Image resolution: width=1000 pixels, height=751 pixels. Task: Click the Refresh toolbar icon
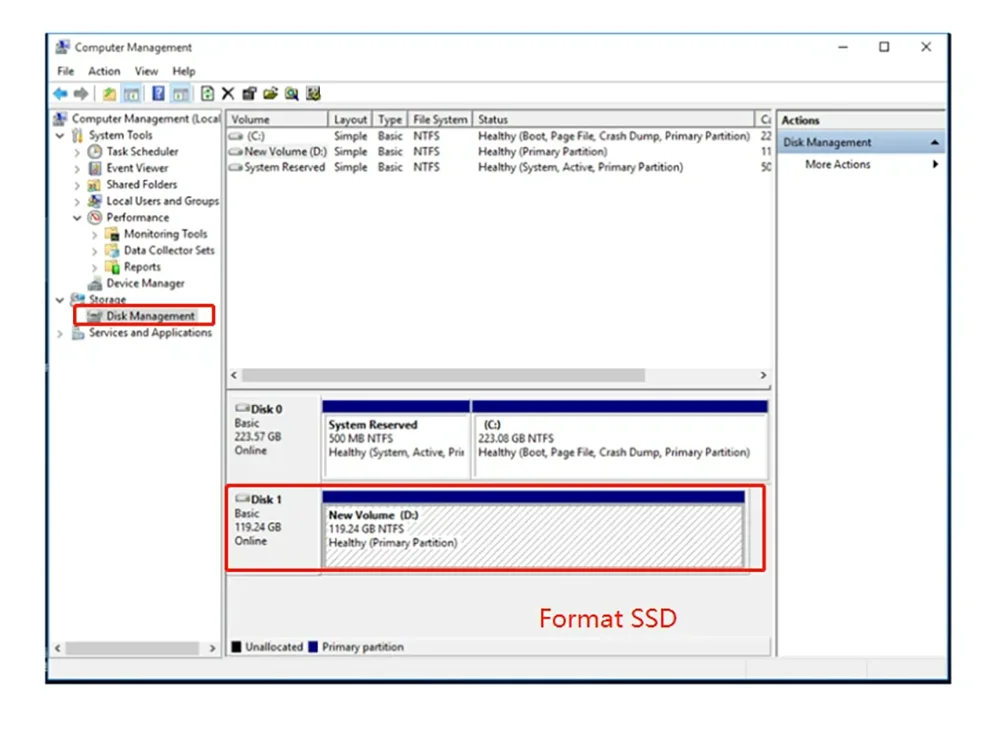(x=207, y=94)
